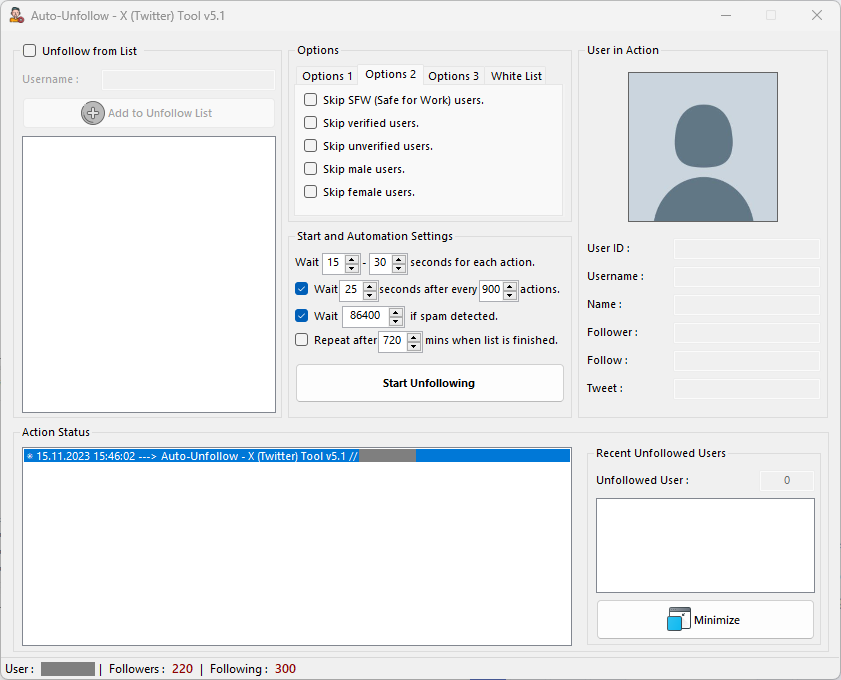Screen dimensions: 841x680
Task: Check Skip unverified users
Action: (311, 146)
